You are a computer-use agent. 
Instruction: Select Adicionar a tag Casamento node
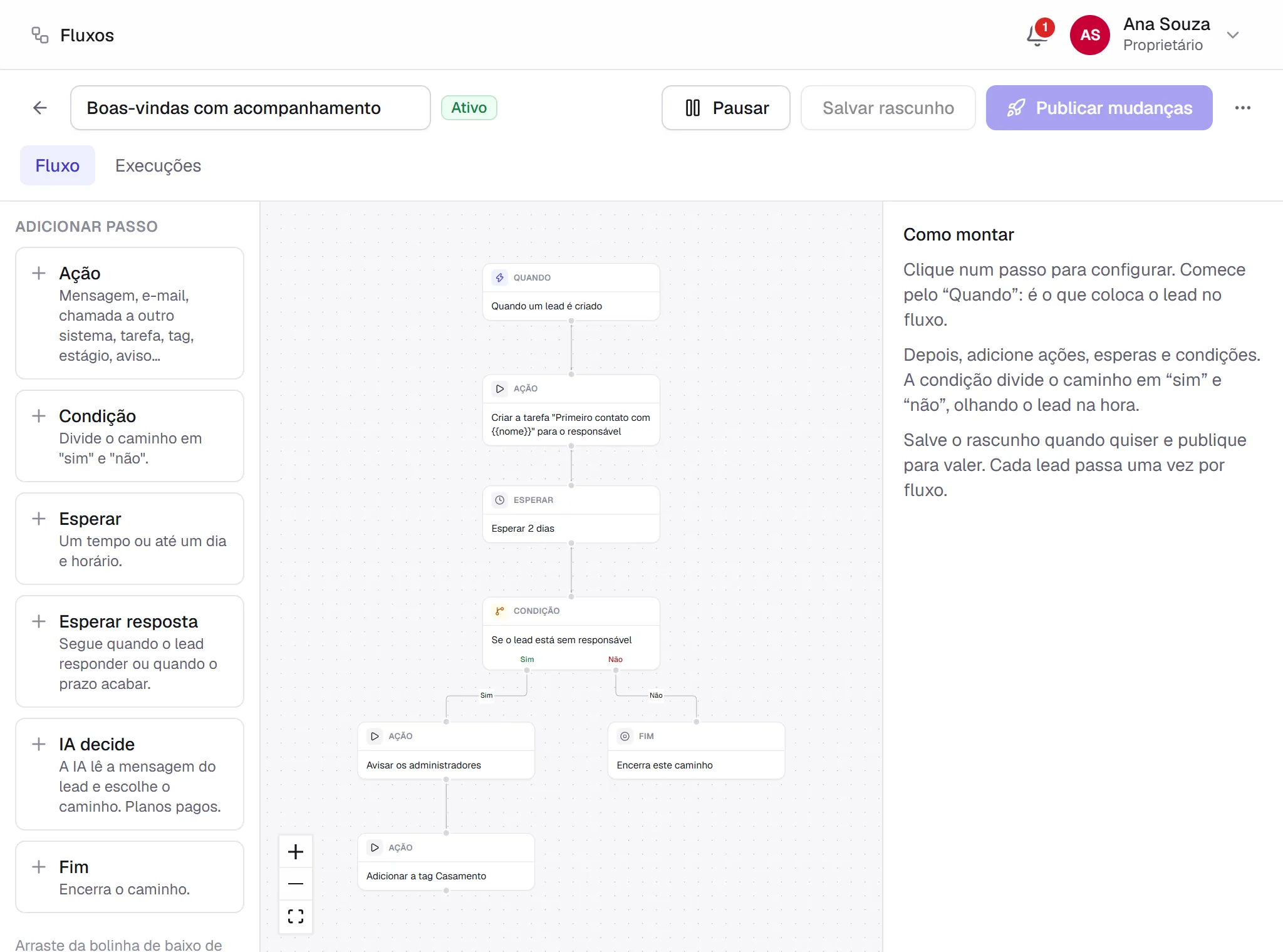point(446,862)
